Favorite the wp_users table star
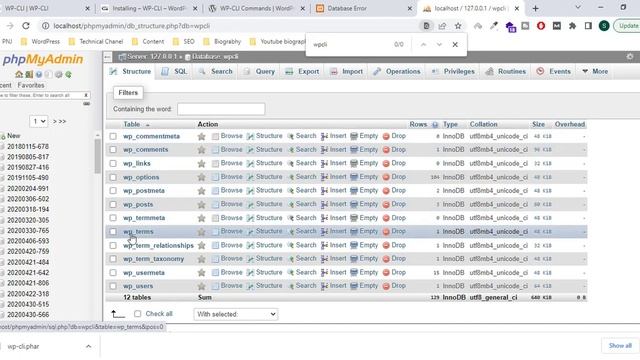The image size is (640, 360). point(201,286)
